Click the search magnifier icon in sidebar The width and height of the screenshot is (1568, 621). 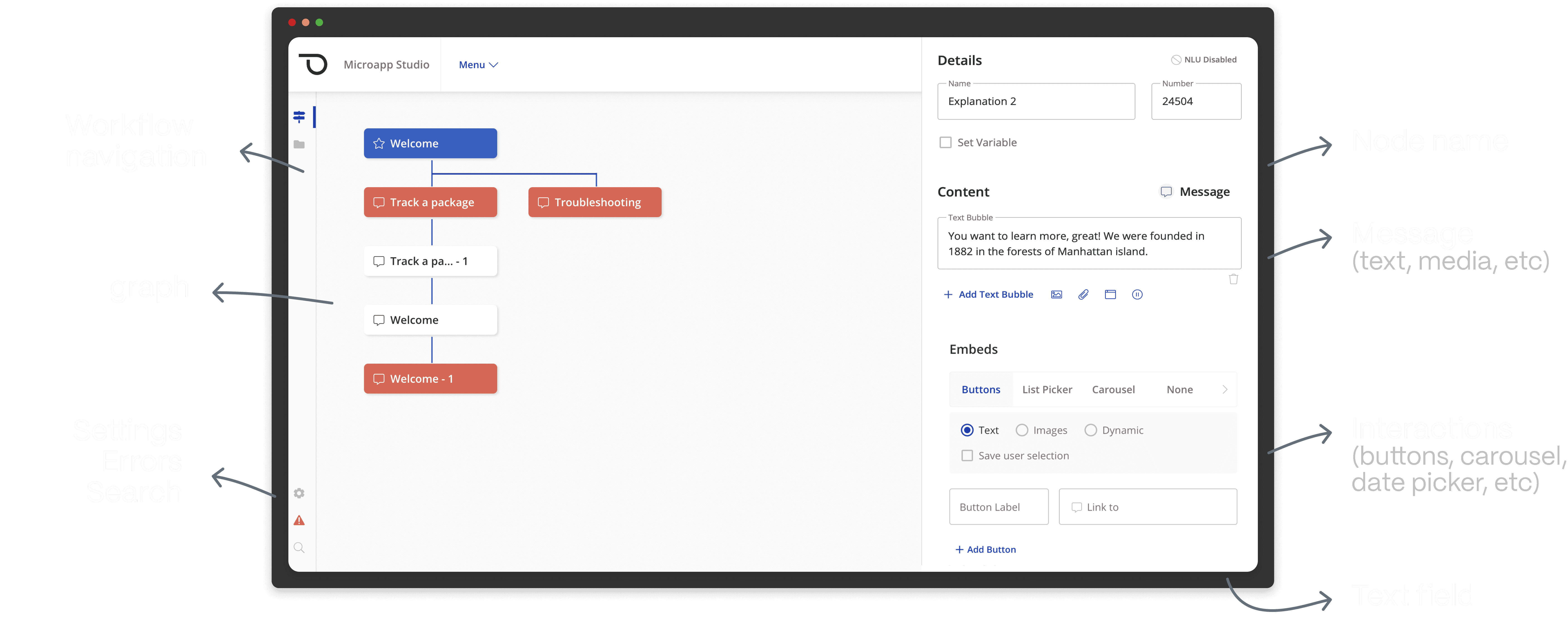tap(299, 547)
